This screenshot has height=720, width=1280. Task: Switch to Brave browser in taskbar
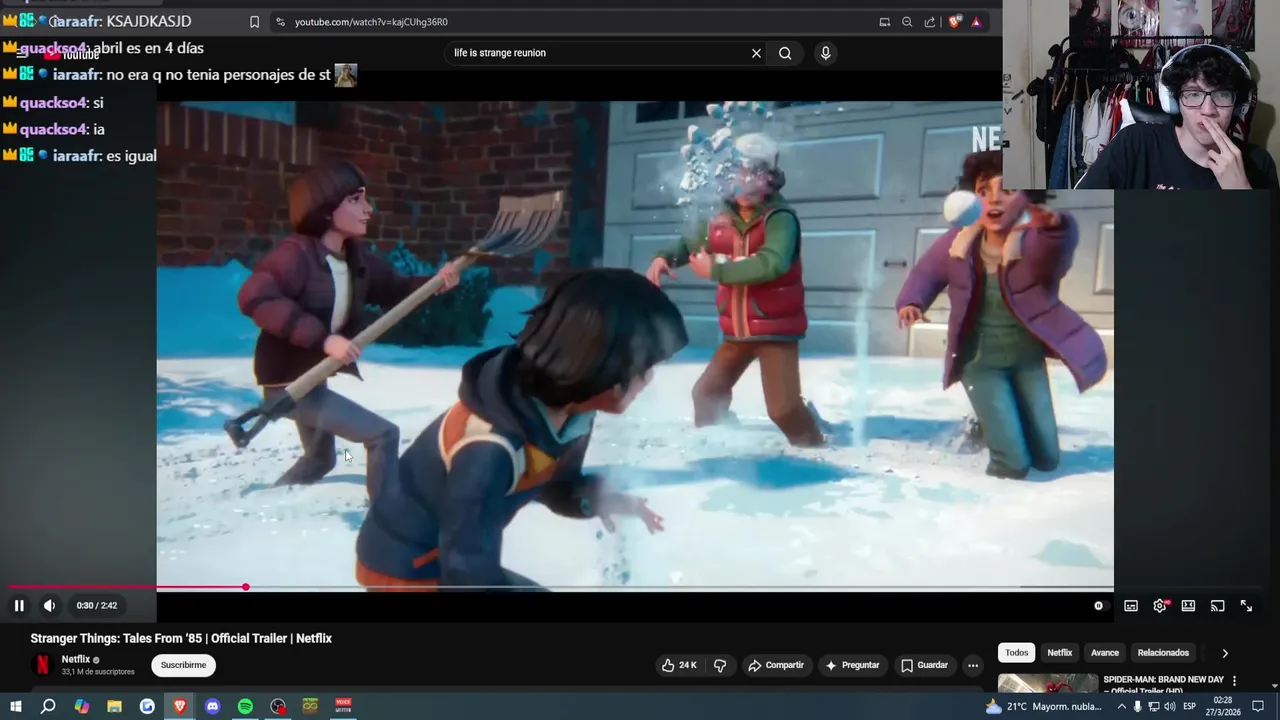[180, 706]
